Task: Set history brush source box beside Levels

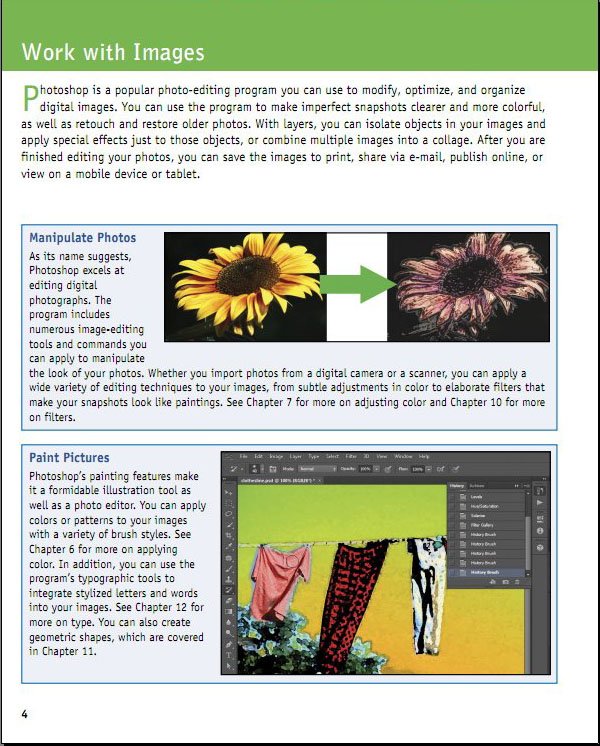Action: pyautogui.click(x=452, y=497)
